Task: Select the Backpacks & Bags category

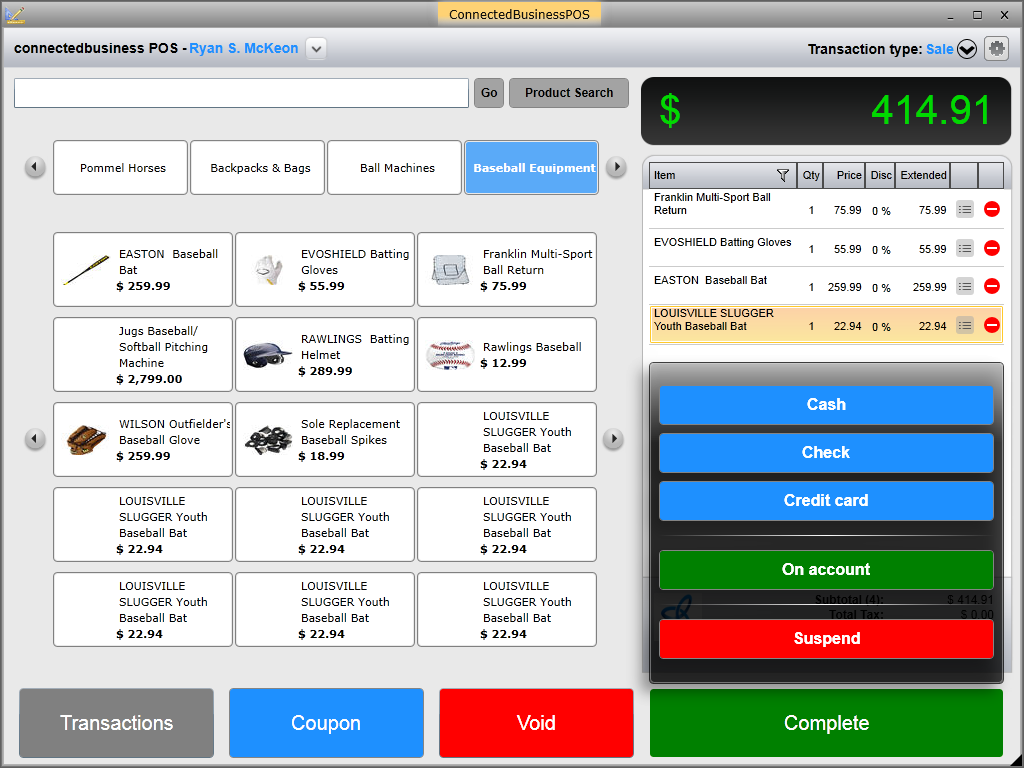Action: click(x=257, y=168)
